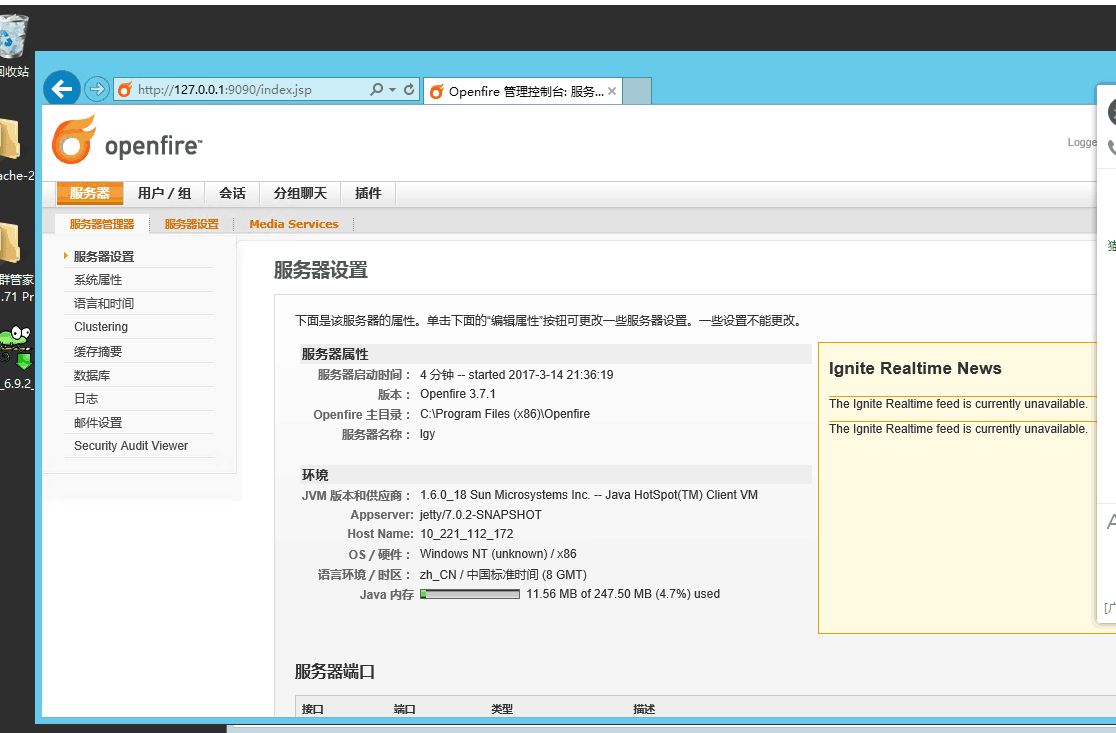The width and height of the screenshot is (1116, 733).
Task: Open the 数据库 sidebar item
Action: (x=92, y=375)
